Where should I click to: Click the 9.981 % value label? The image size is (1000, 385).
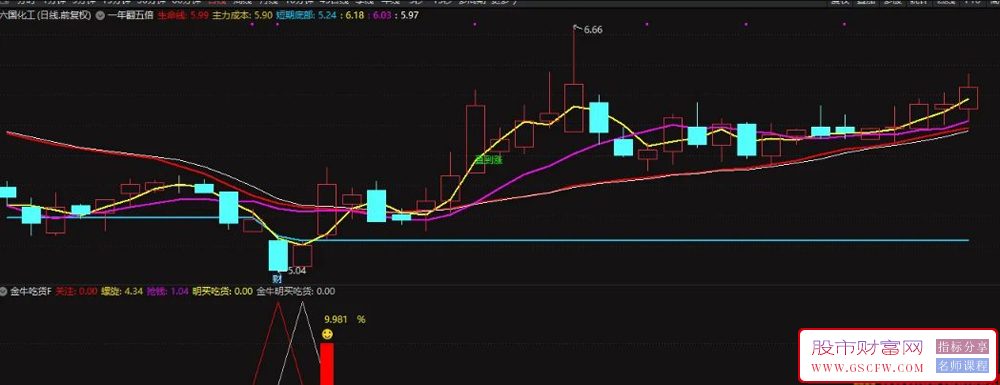click(344, 320)
